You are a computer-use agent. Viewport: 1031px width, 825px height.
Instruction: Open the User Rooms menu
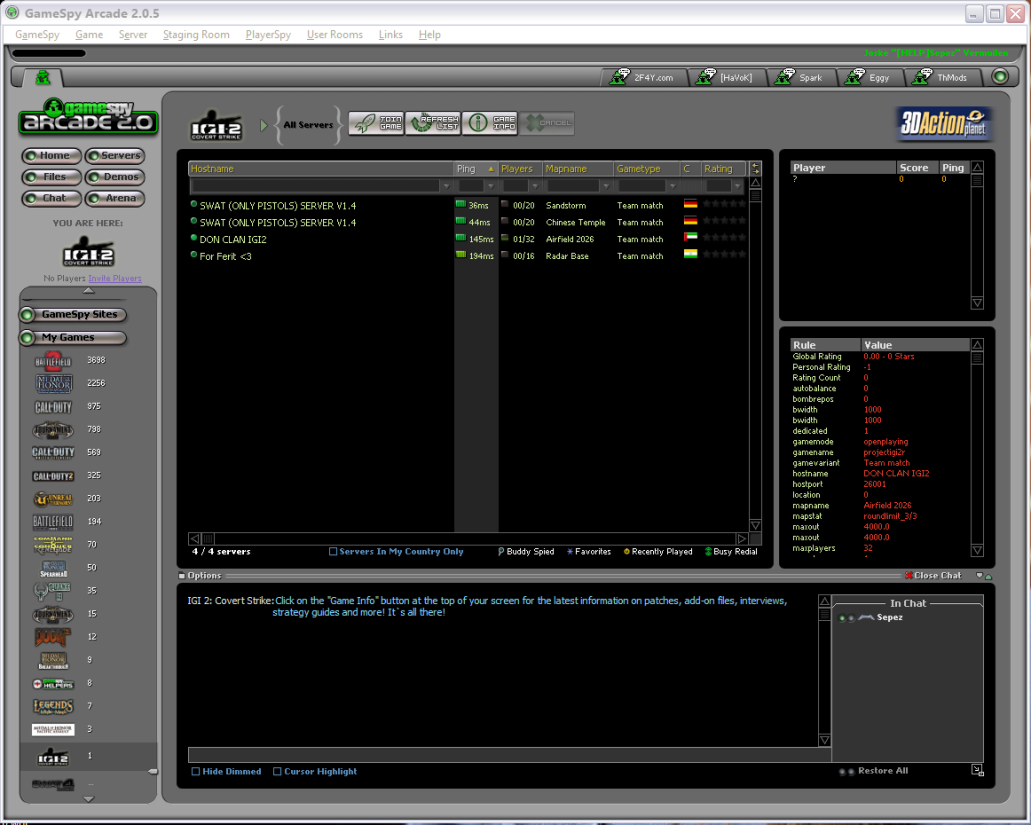pos(335,35)
